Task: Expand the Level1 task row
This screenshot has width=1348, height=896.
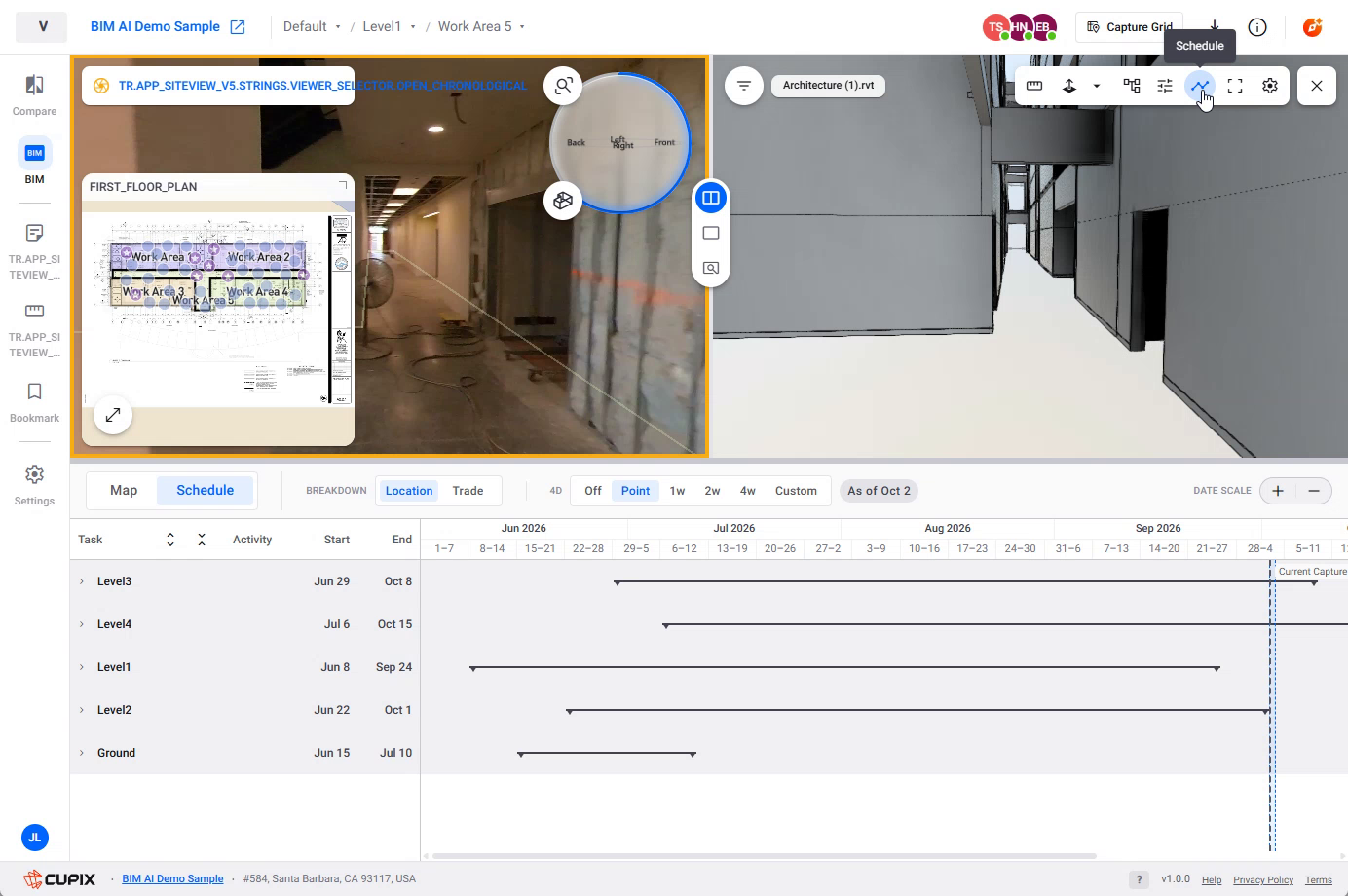Action: pos(82,667)
